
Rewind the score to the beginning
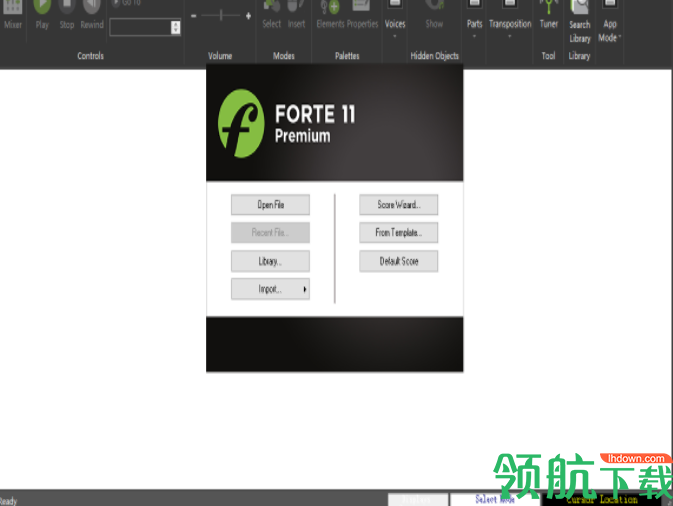(92, 15)
